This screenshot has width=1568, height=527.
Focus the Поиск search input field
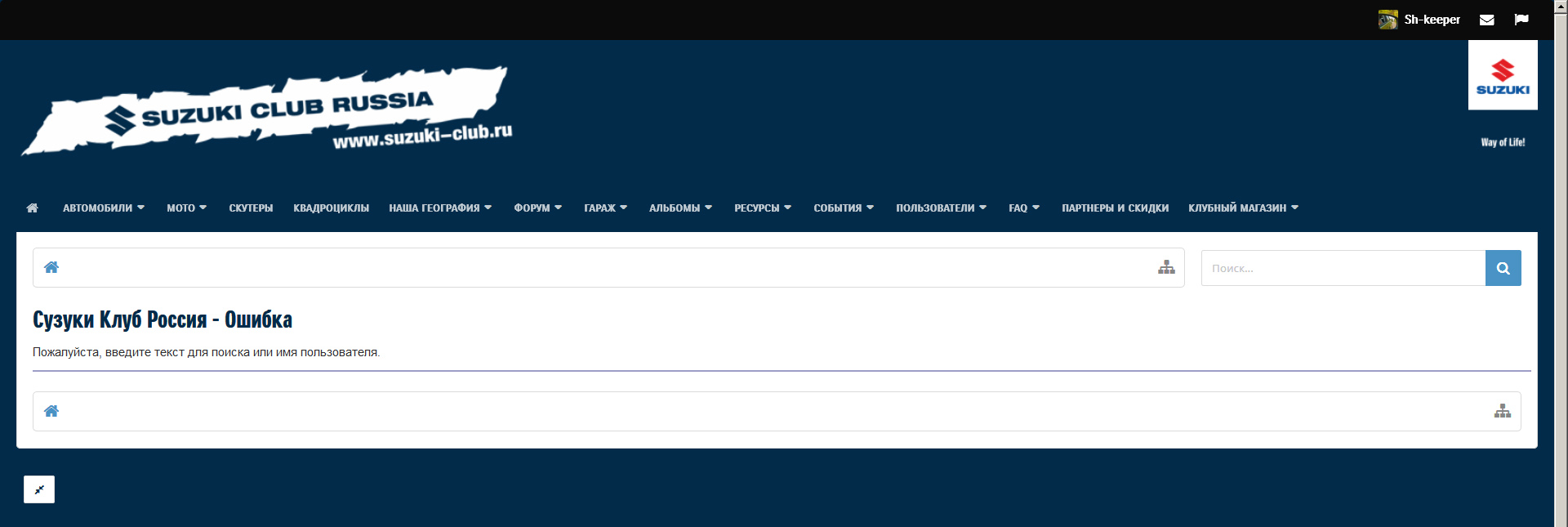[1343, 268]
